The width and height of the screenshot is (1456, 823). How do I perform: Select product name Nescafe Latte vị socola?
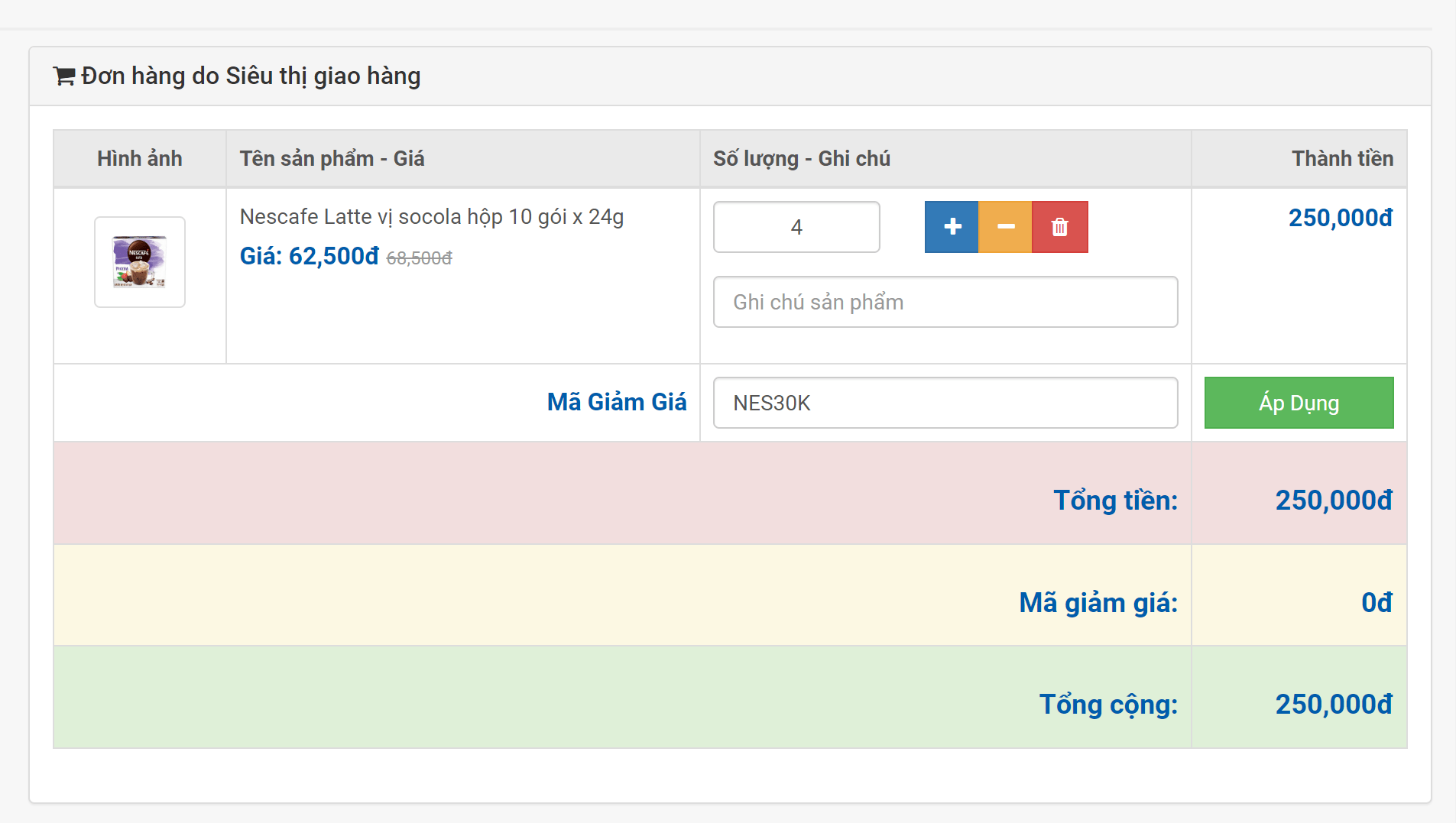[432, 217]
